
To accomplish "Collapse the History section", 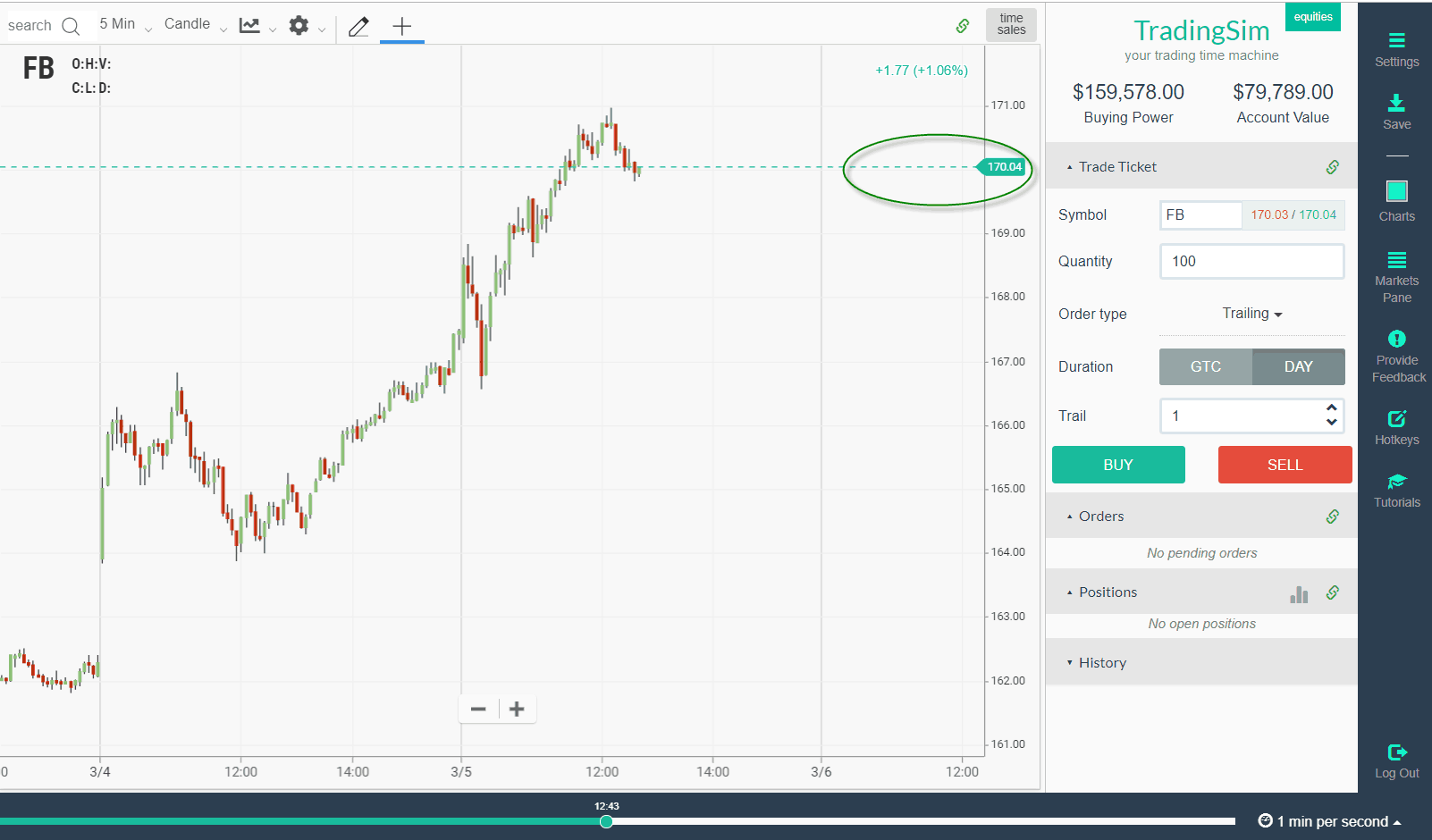I will 1102,662.
